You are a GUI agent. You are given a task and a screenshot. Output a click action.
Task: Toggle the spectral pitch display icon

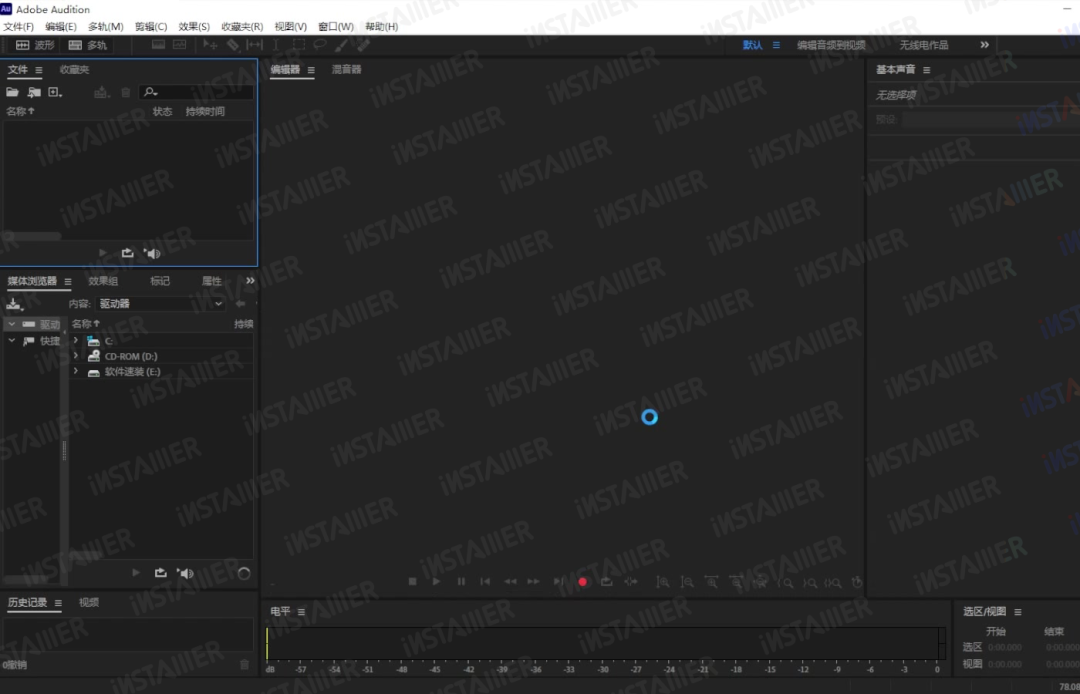[180, 45]
